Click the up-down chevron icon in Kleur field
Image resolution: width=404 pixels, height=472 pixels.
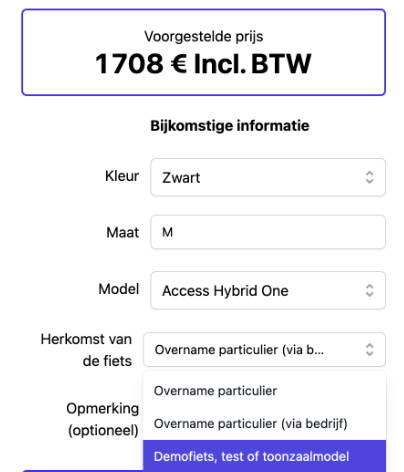click(369, 177)
